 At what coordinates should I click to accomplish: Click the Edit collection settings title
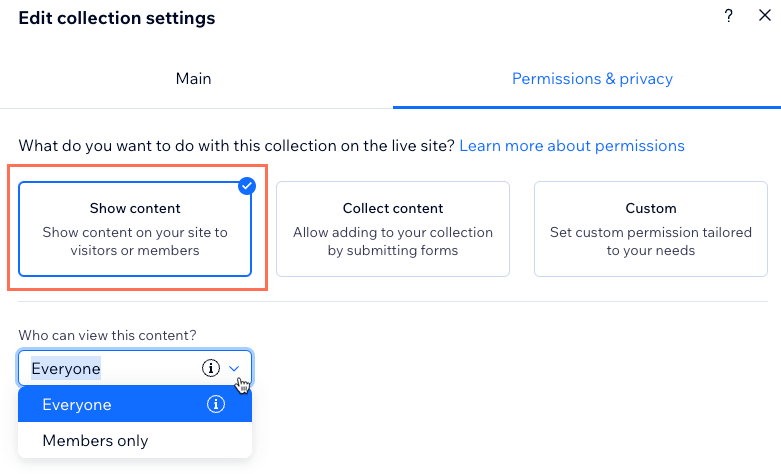click(x=117, y=18)
